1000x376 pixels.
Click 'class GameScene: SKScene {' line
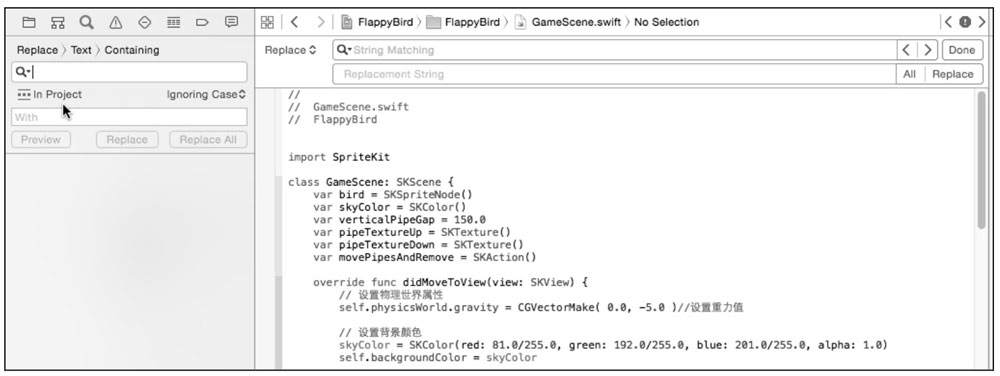pos(371,182)
